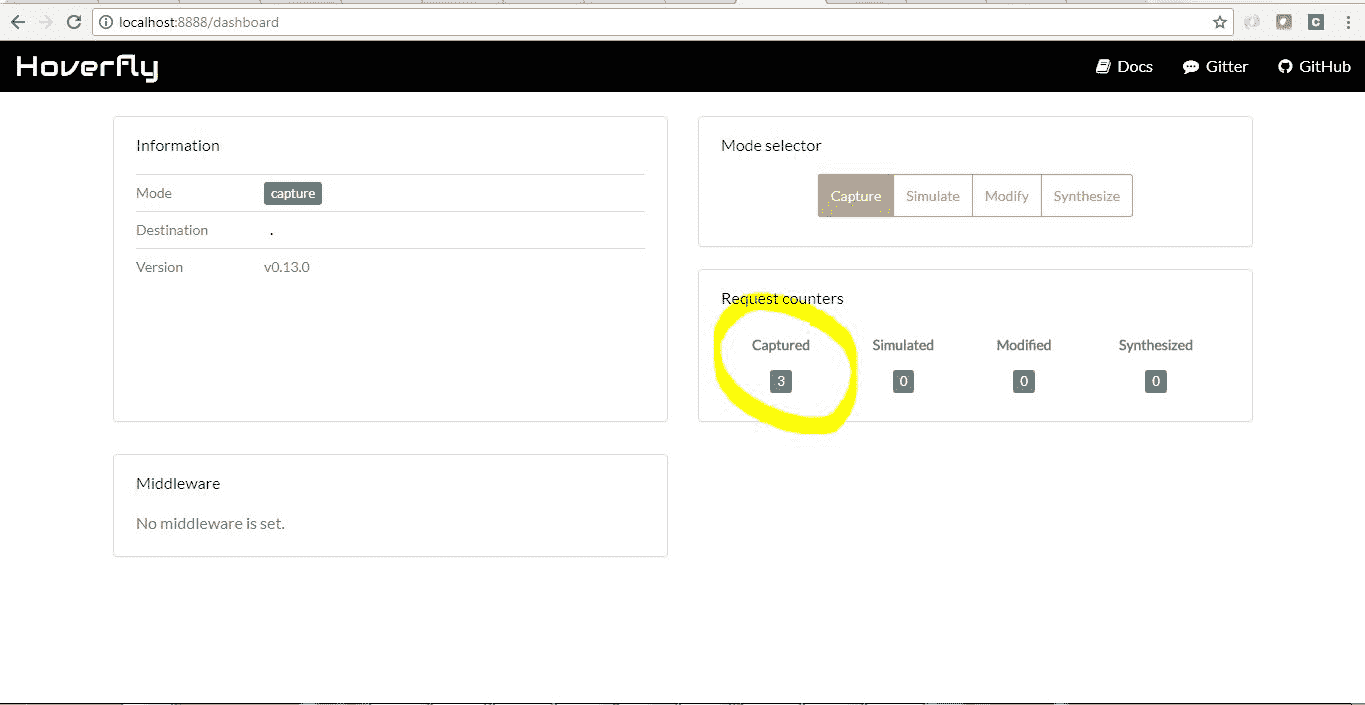Switch to Modify mode
The height and width of the screenshot is (705, 1365).
(x=1007, y=196)
